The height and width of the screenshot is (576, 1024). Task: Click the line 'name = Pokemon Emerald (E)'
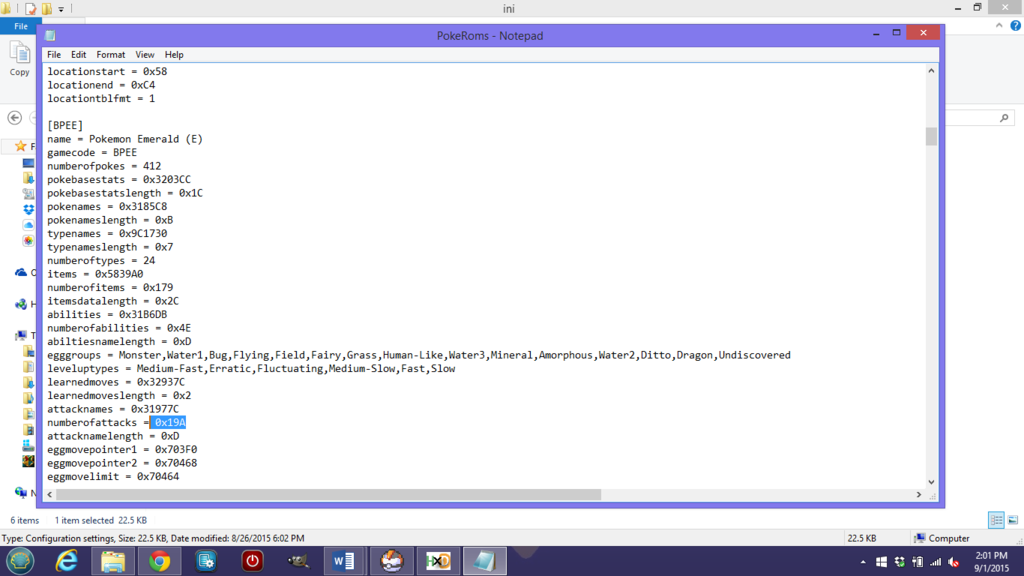pyautogui.click(x=125, y=139)
